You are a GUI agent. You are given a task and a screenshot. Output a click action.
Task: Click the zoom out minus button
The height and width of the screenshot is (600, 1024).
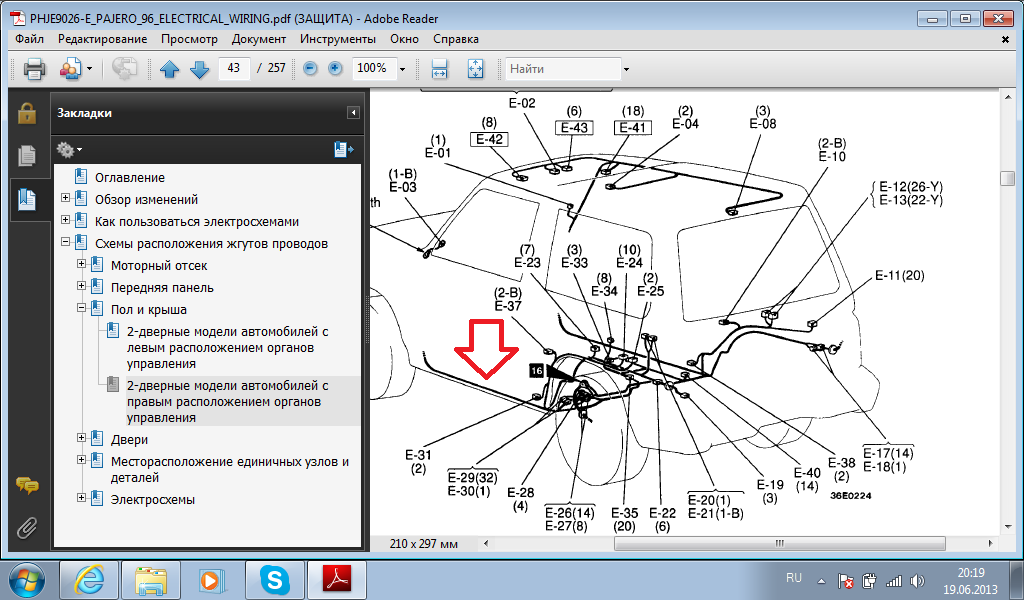click(x=310, y=69)
